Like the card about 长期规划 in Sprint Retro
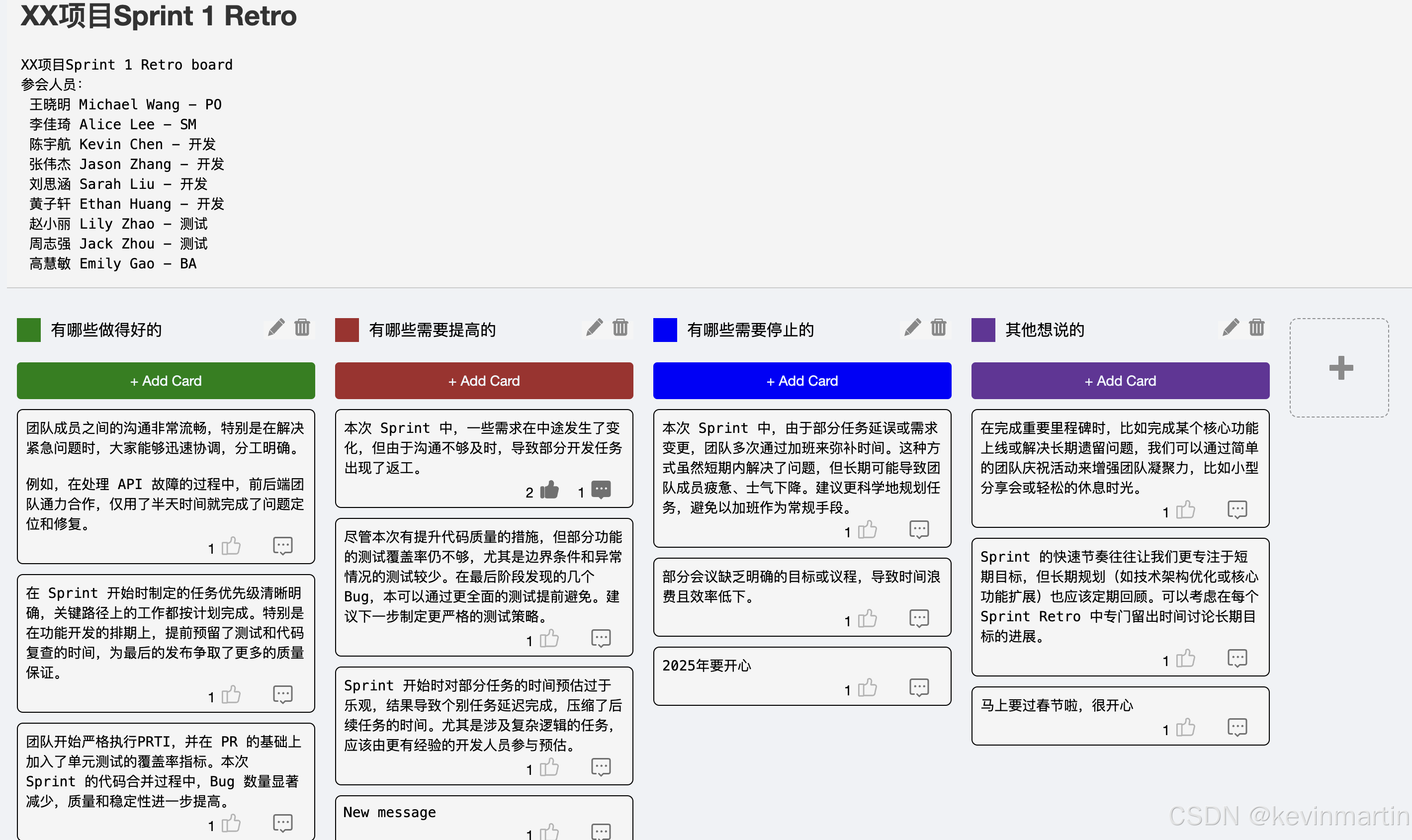This screenshot has height=840, width=1412. [1186, 658]
